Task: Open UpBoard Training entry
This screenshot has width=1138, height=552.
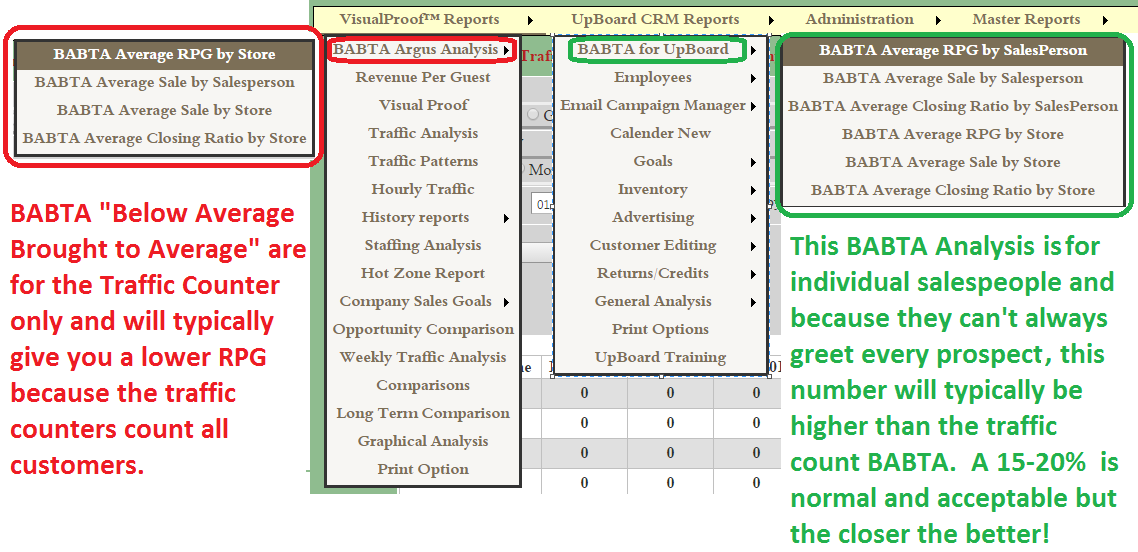Action: tap(660, 358)
